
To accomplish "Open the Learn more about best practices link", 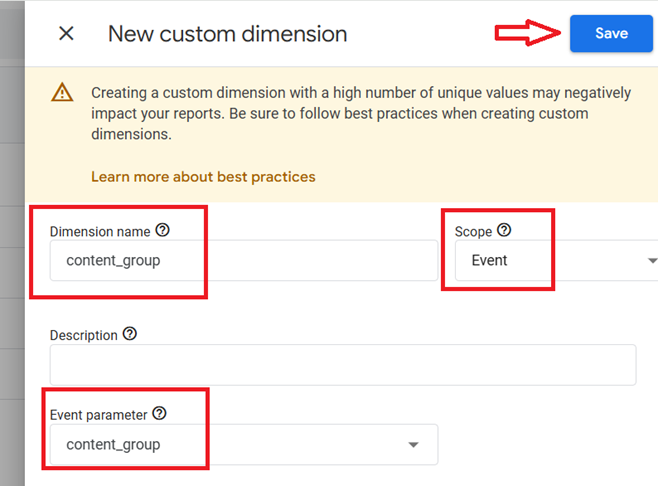I will pos(203,177).
